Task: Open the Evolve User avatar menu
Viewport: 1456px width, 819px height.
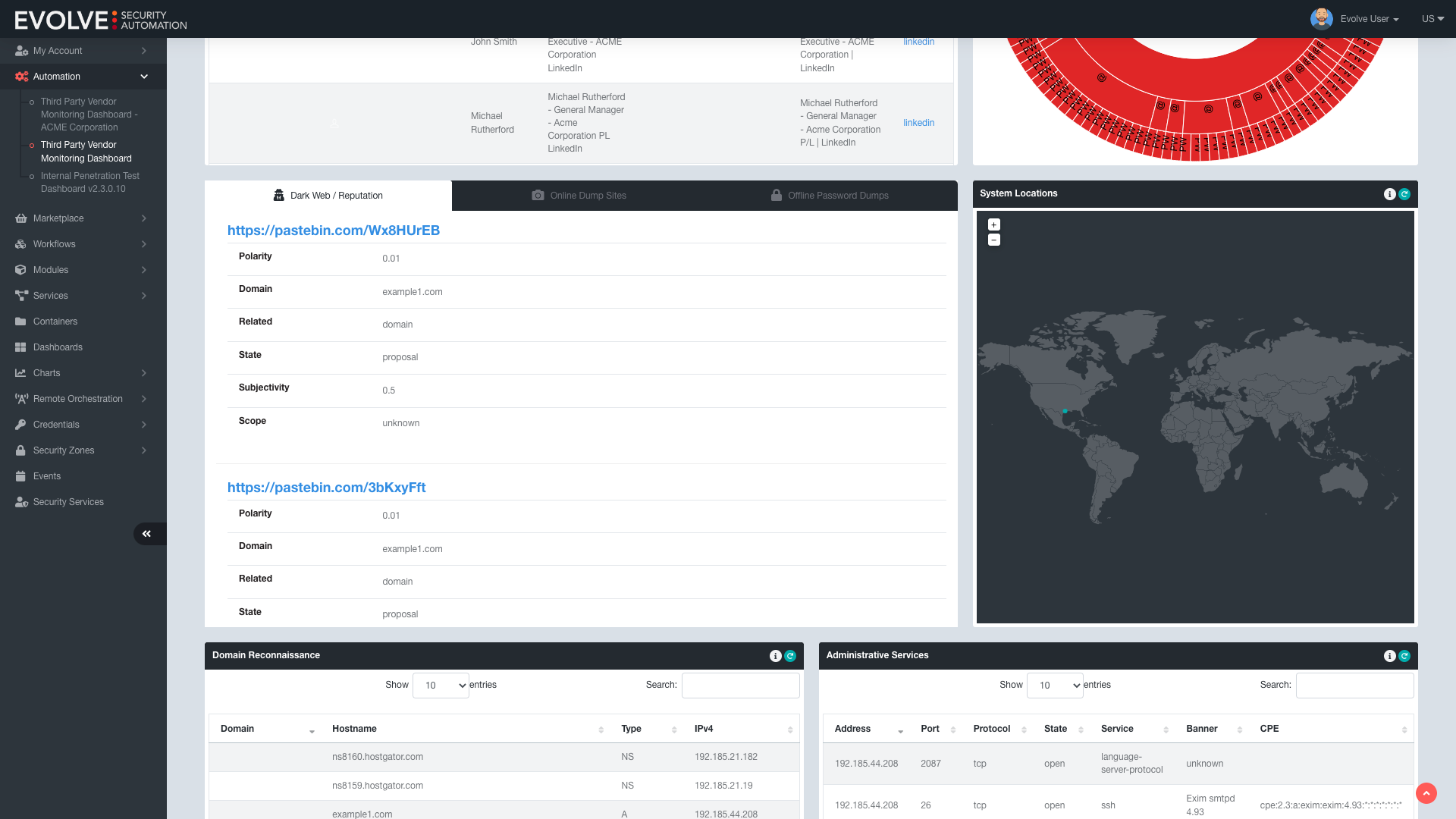Action: coord(1321,19)
